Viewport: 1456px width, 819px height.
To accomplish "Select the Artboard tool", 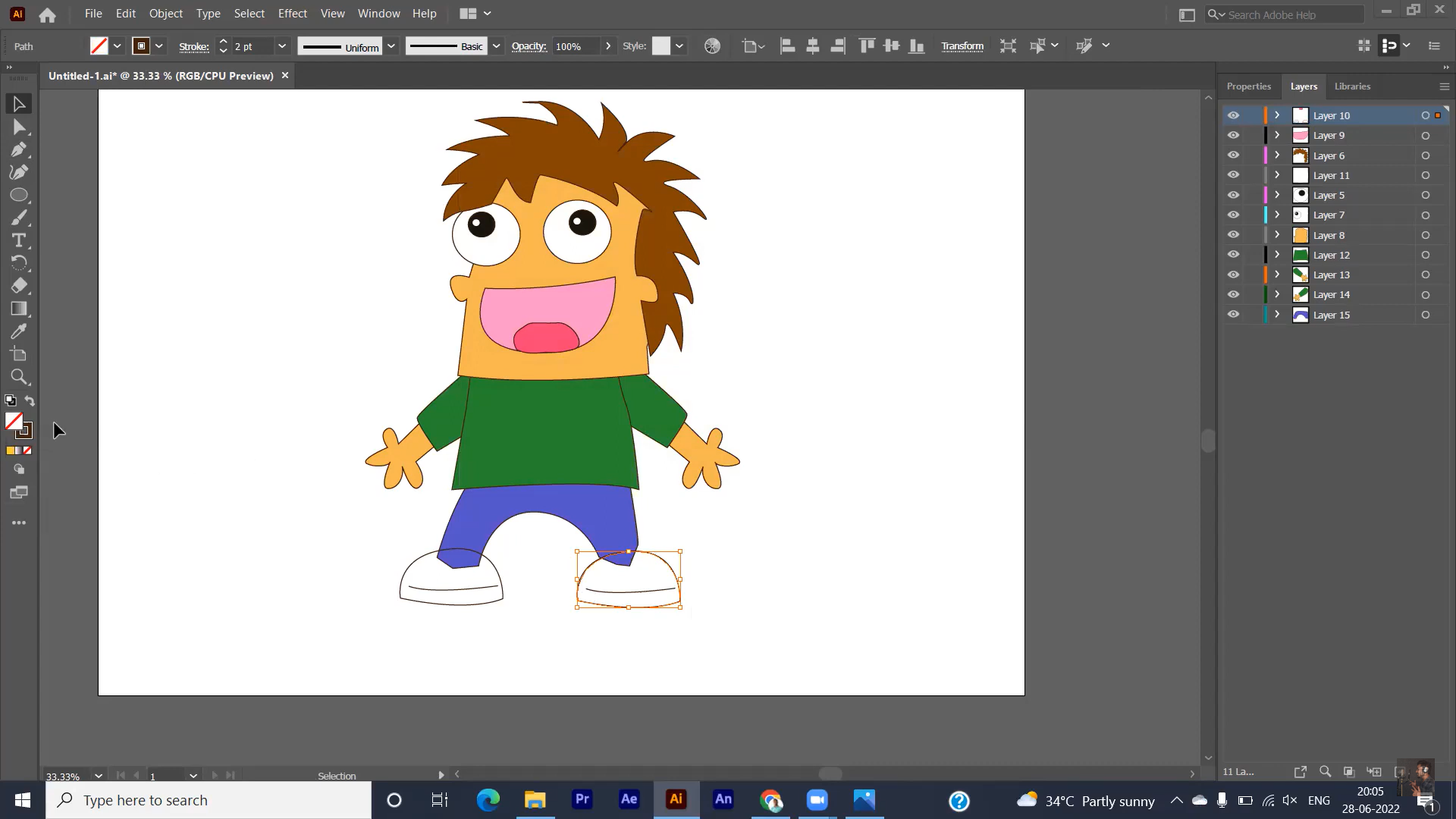I will (x=19, y=354).
